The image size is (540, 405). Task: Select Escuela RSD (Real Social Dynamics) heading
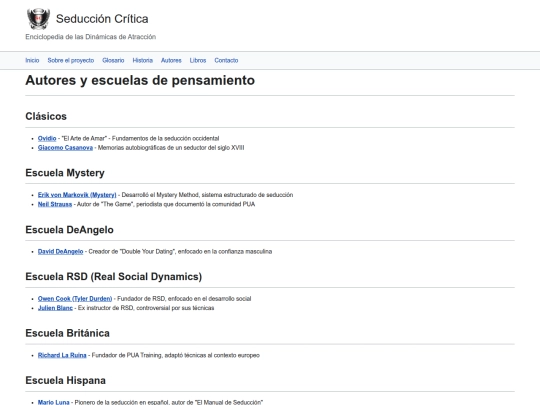[113, 277]
